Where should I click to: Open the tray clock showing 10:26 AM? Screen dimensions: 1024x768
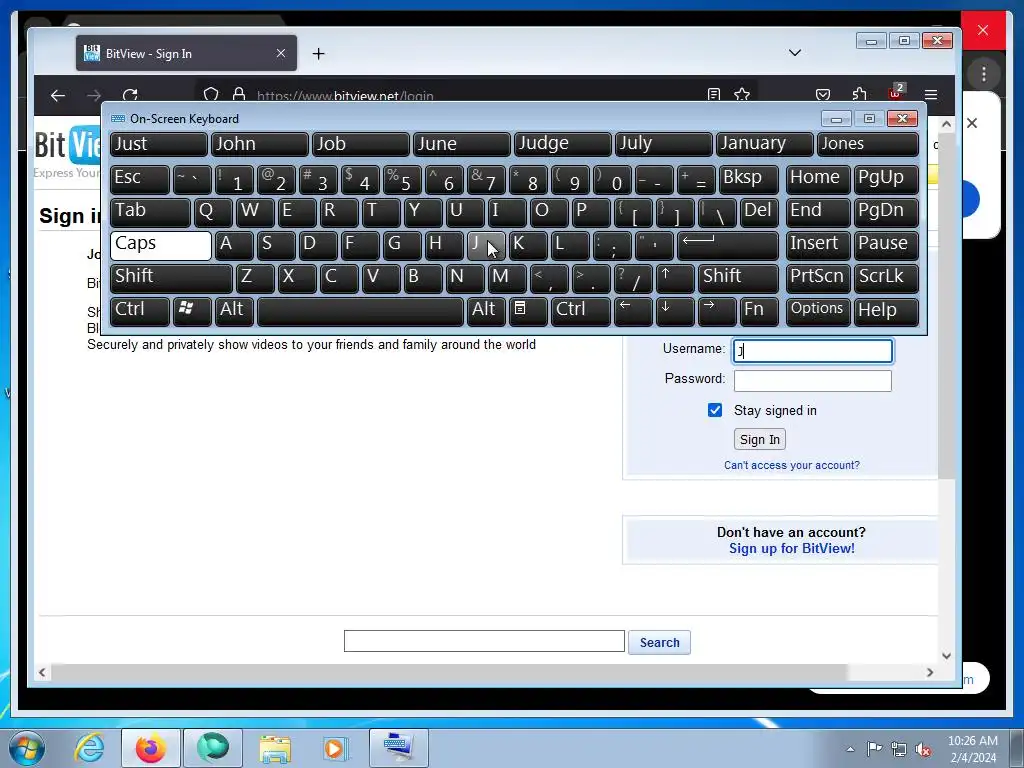[x=972, y=749]
